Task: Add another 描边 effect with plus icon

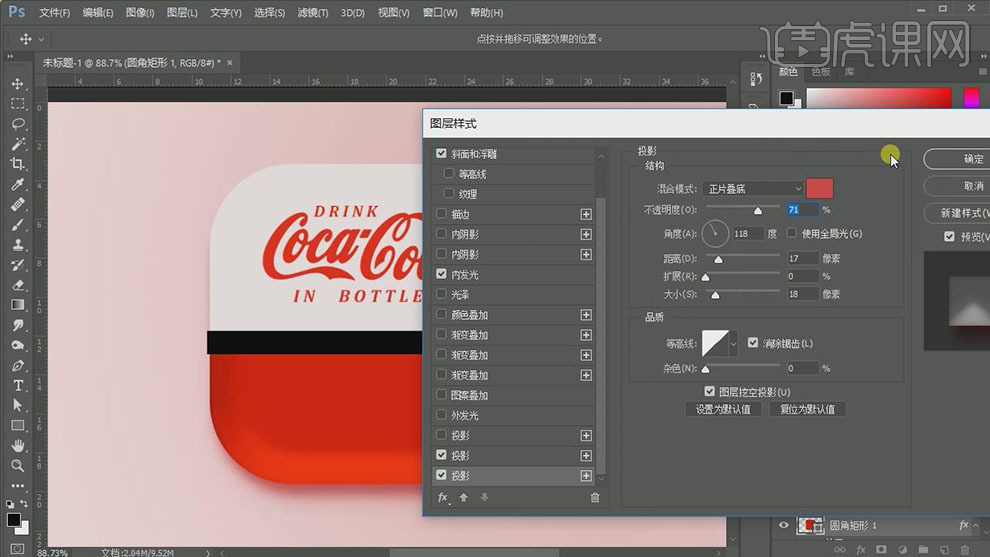Action: [586, 214]
